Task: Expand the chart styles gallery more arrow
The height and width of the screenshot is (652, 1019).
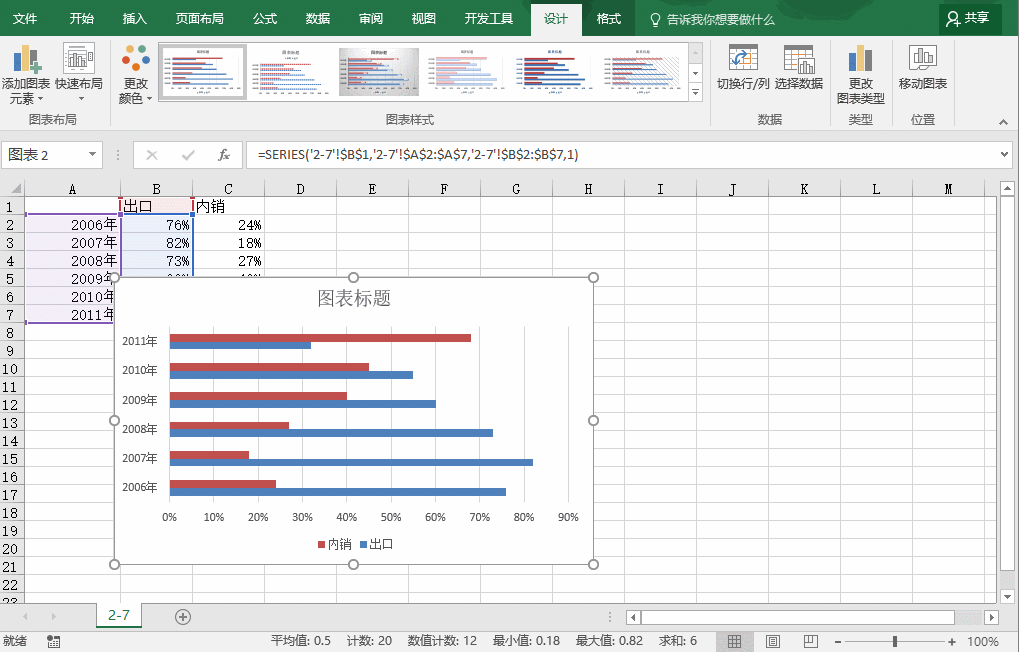Action: coord(695,92)
